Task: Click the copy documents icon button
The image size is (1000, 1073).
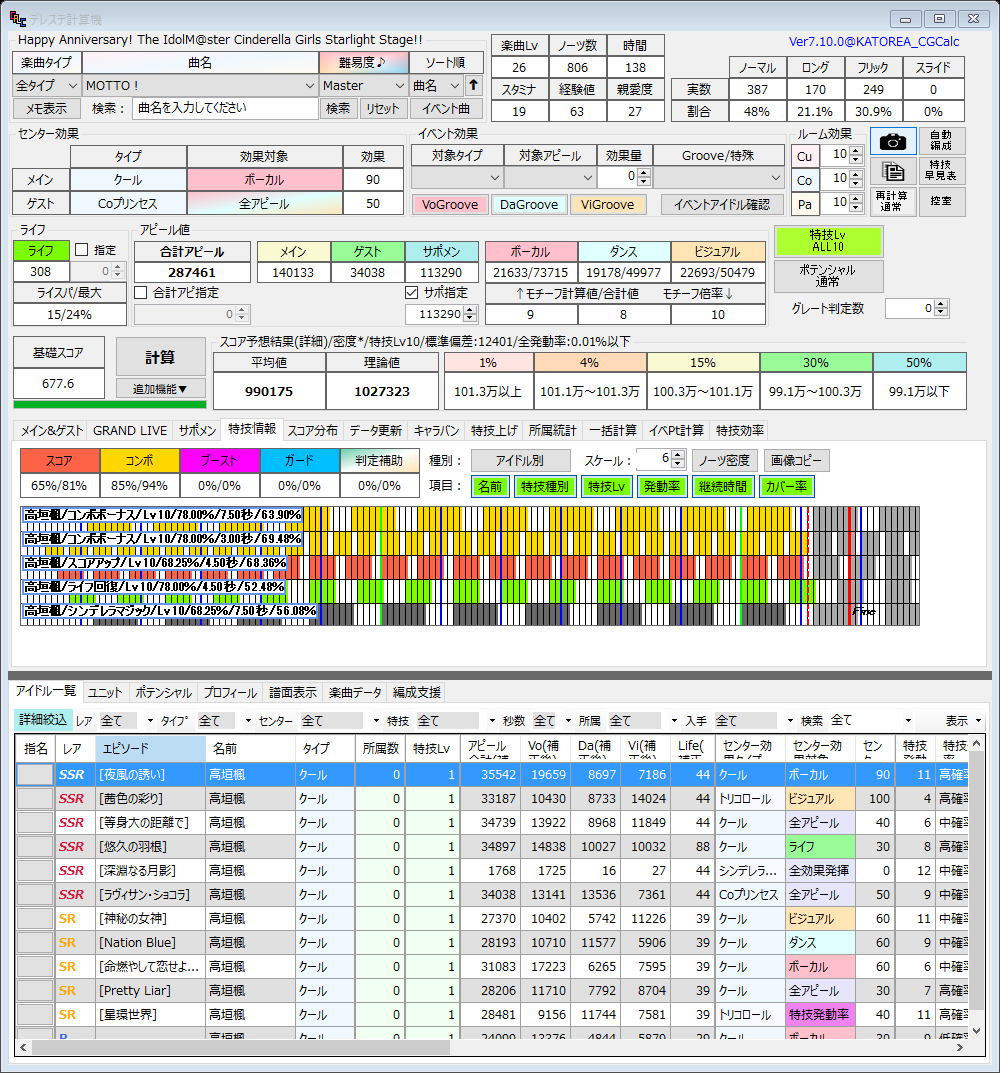Action: [893, 171]
